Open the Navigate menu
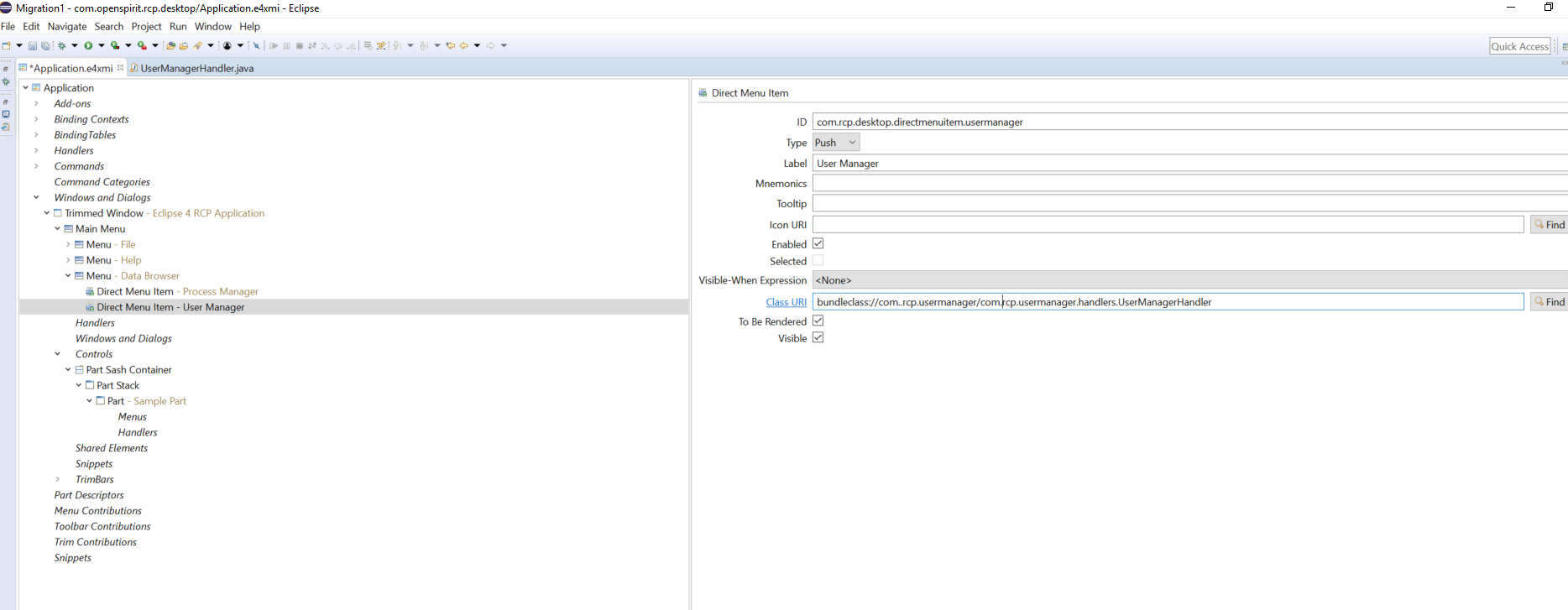Viewport: 1568px width, 610px height. point(67,26)
